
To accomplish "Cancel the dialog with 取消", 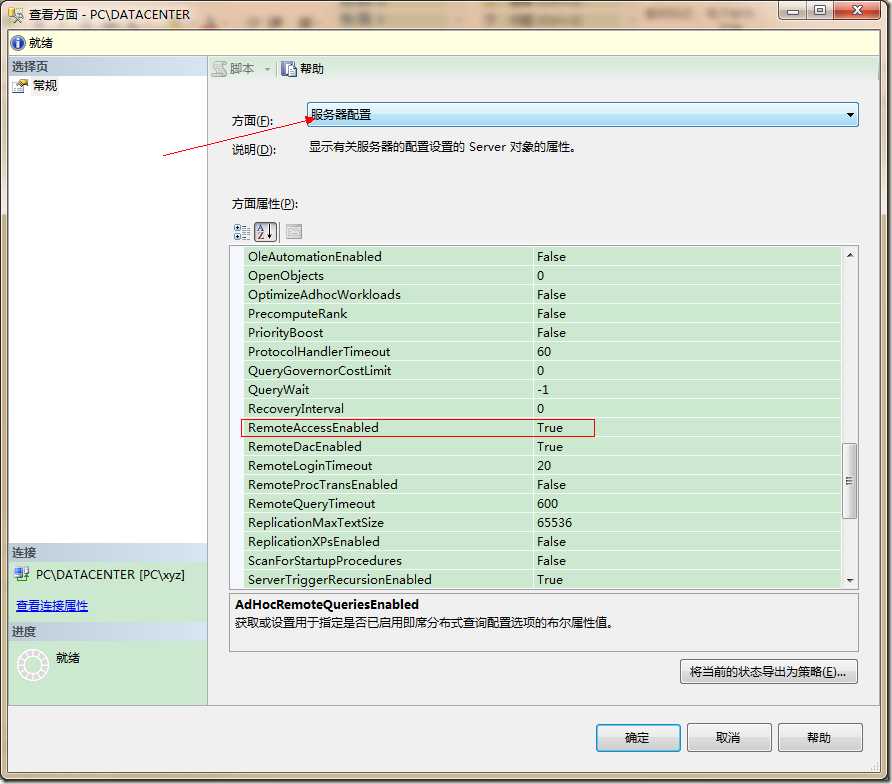I will 729,738.
